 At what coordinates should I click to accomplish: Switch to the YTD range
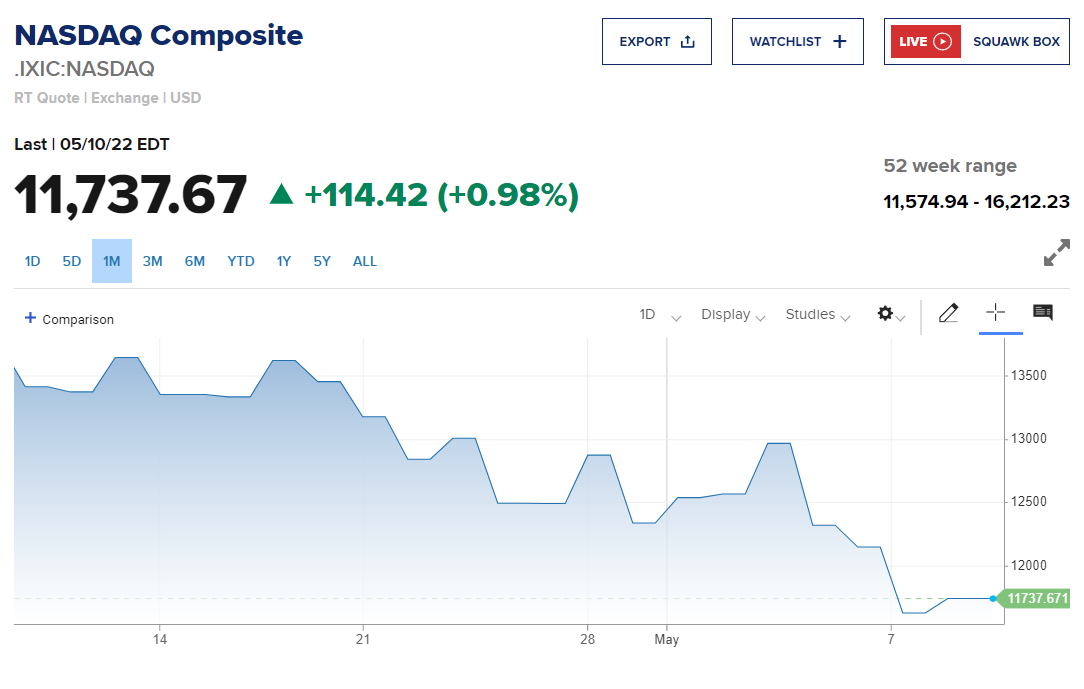coord(240,261)
